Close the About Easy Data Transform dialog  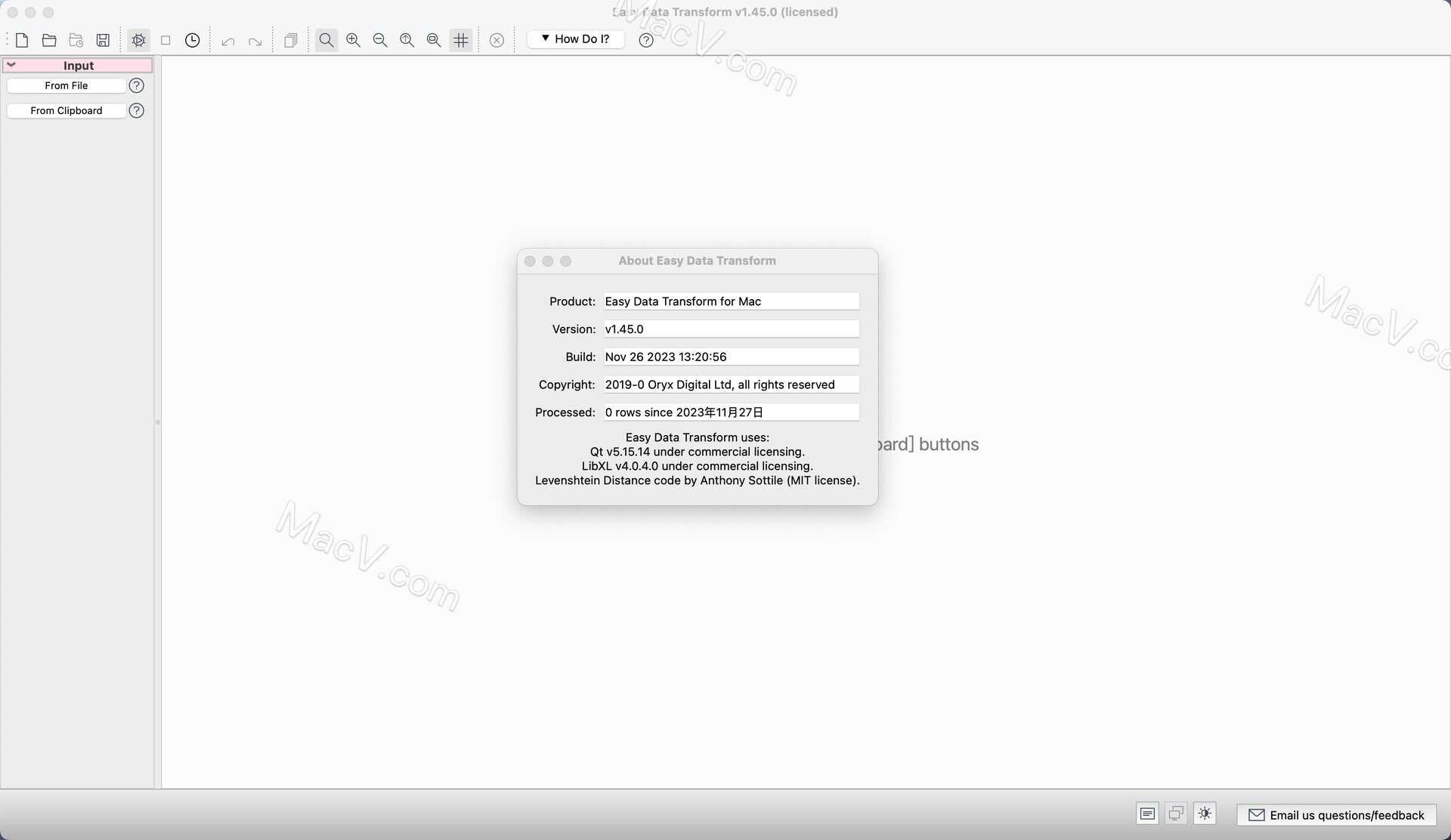(x=530, y=261)
